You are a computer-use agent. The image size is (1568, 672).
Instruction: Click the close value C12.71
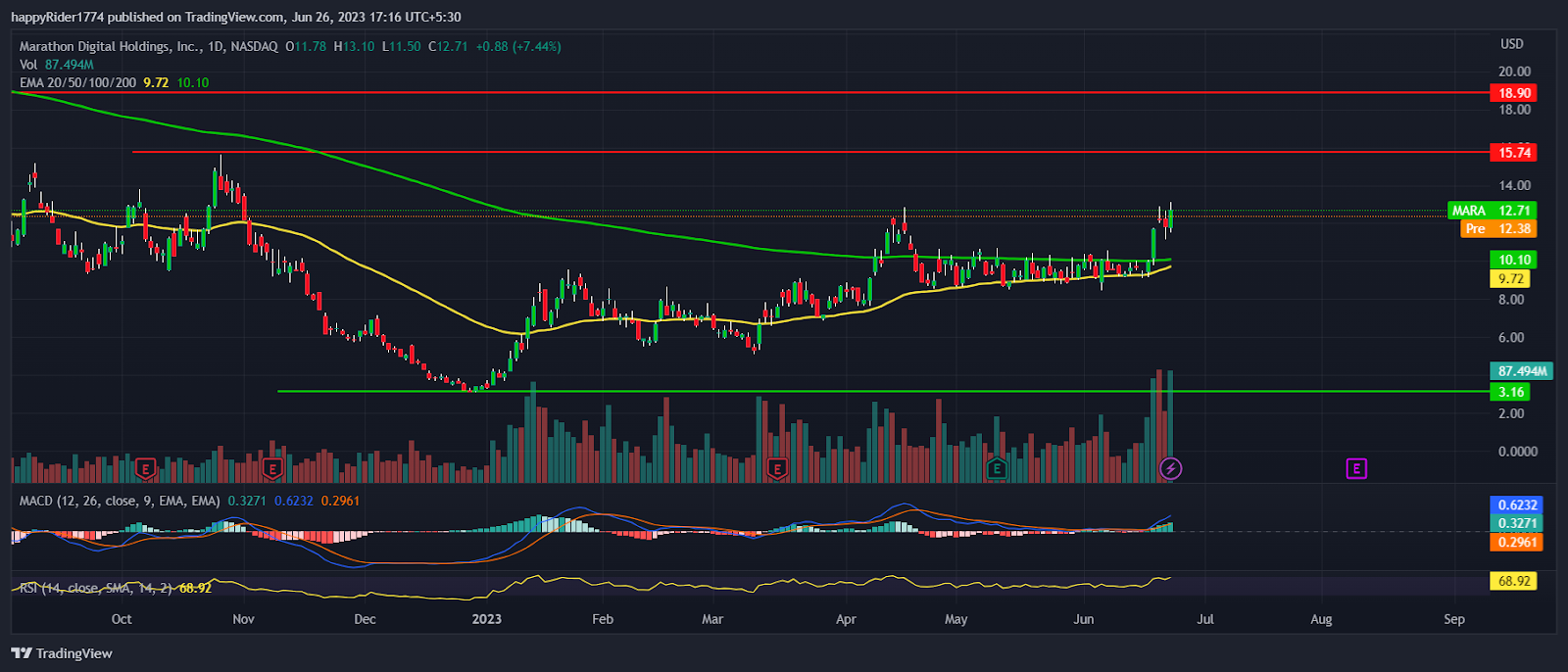coord(448,46)
